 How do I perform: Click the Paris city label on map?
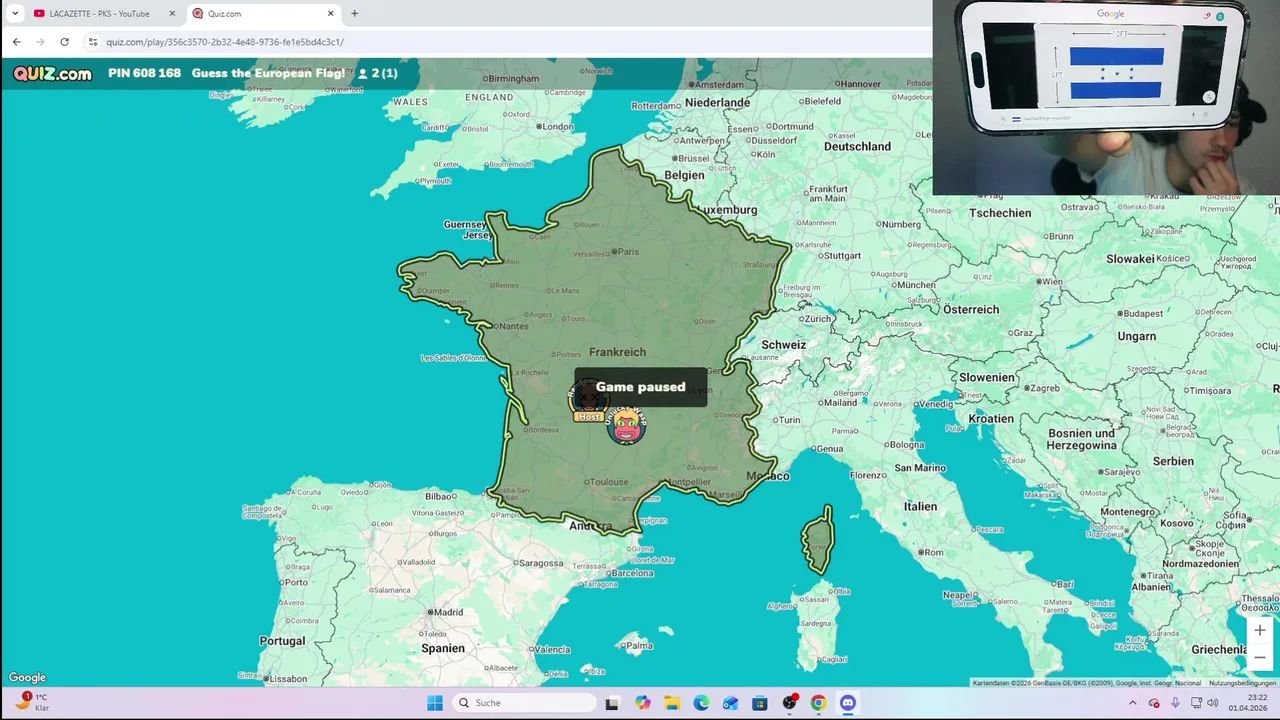pyautogui.click(x=627, y=251)
